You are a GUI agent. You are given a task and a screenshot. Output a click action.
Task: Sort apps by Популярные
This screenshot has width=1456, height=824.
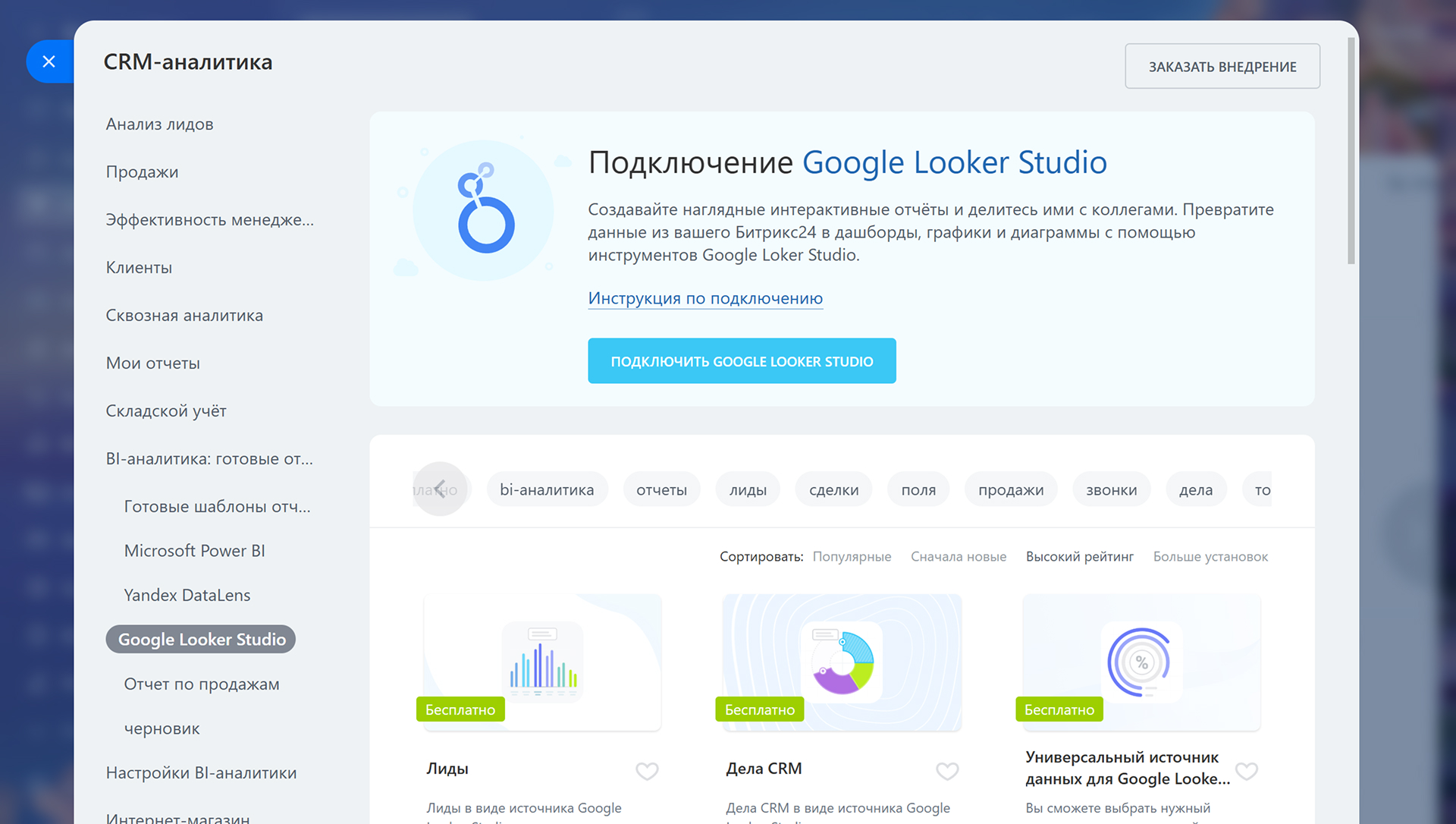852,557
